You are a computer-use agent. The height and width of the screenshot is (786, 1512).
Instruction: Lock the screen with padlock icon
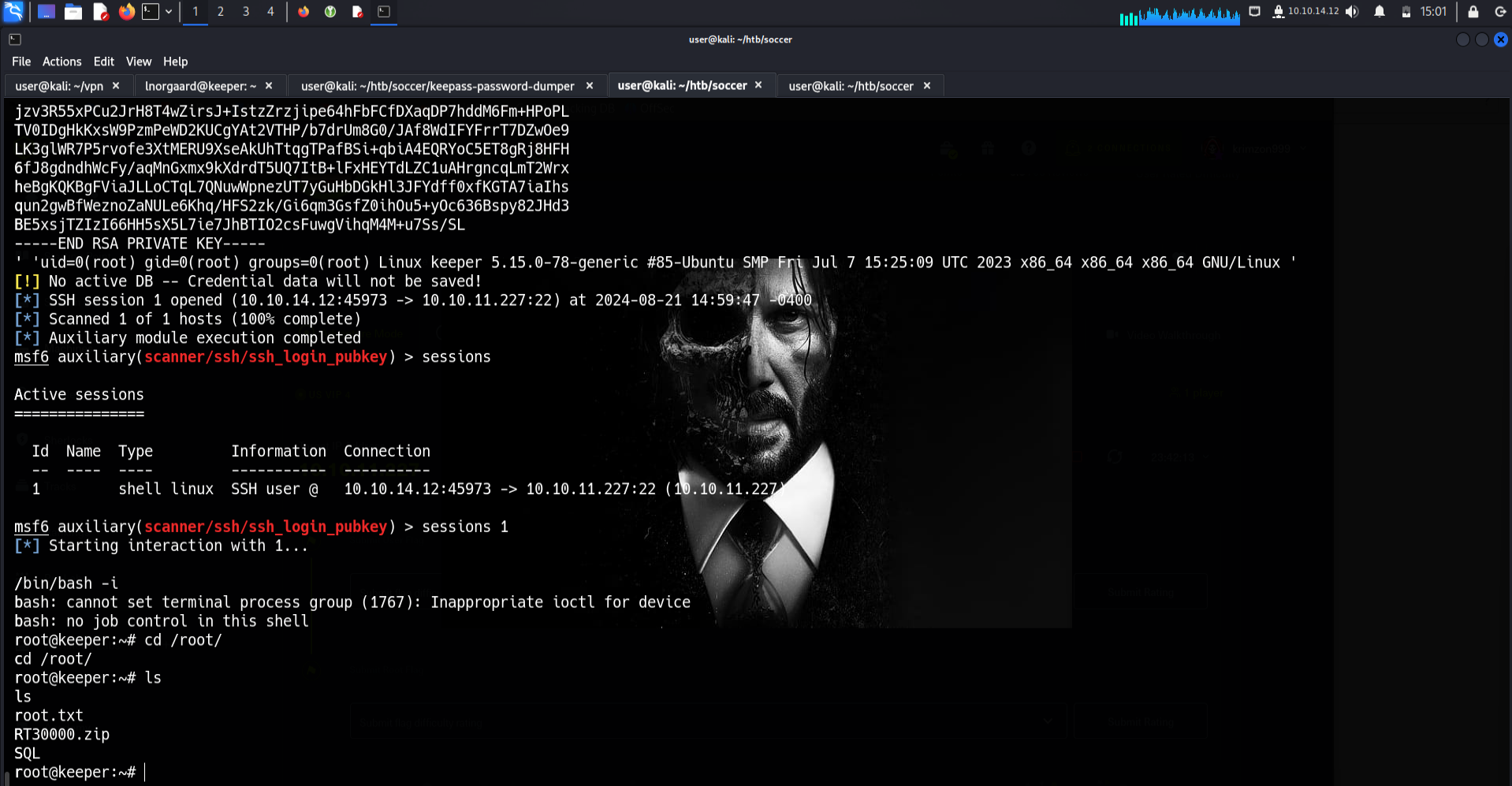coord(1473,12)
